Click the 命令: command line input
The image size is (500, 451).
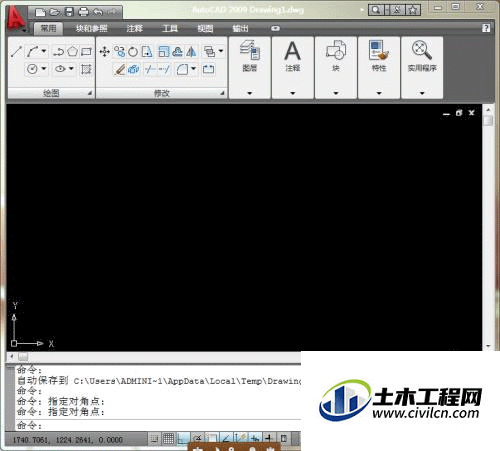tap(159, 425)
